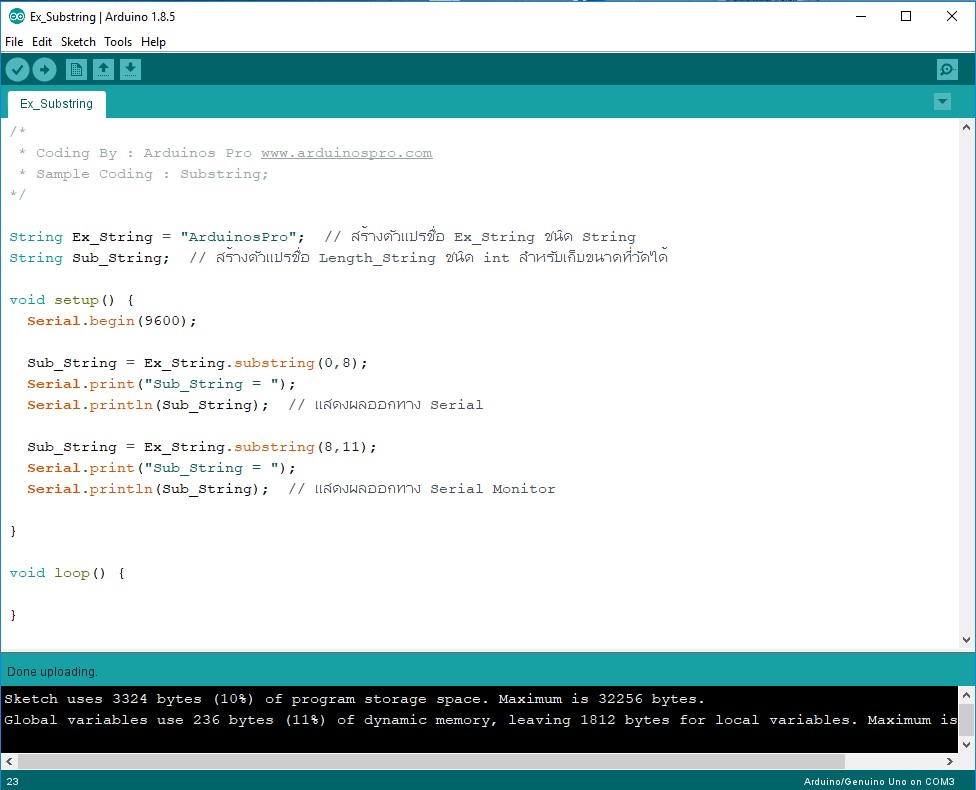The width and height of the screenshot is (976, 790).
Task: Click the Open sketch folder icon
Action: (x=104, y=69)
